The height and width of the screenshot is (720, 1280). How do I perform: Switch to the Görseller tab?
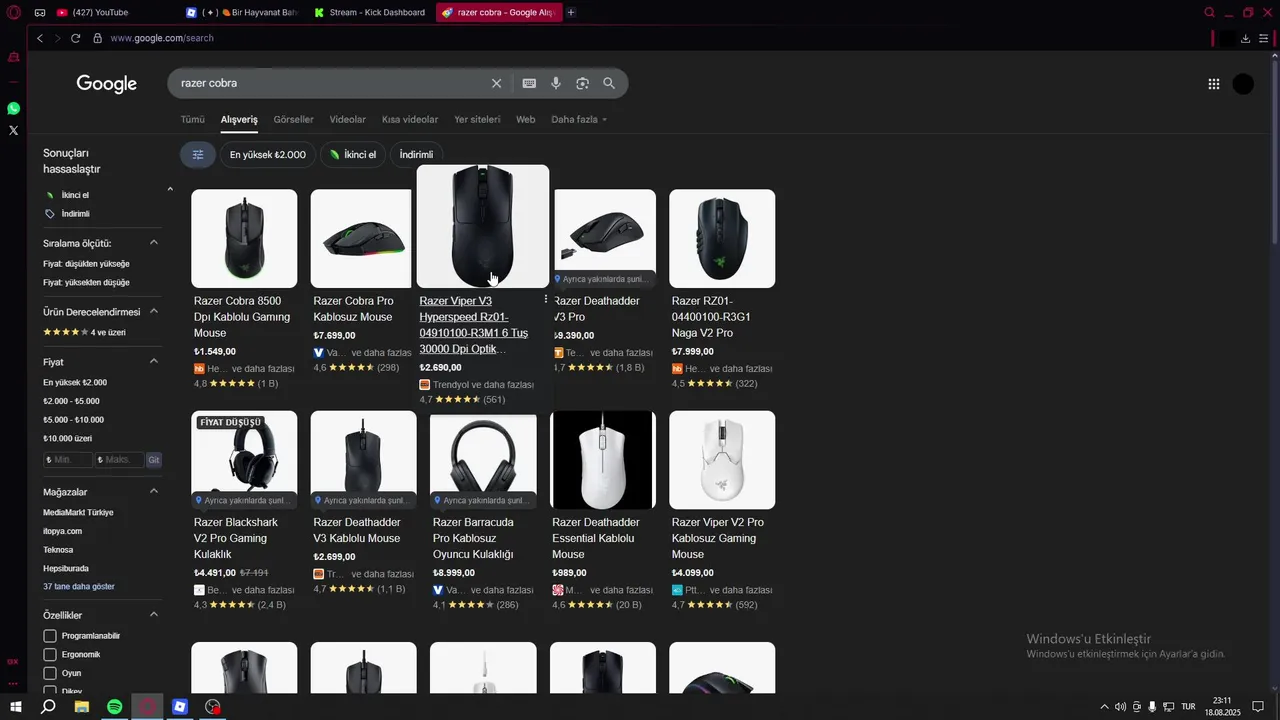click(293, 119)
